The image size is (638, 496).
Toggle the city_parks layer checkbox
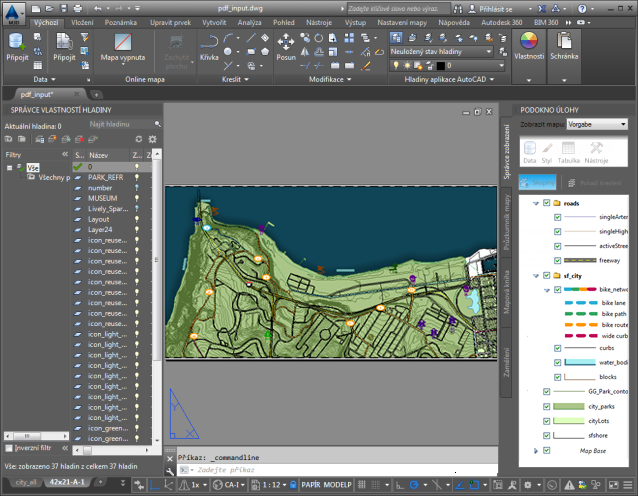547,406
